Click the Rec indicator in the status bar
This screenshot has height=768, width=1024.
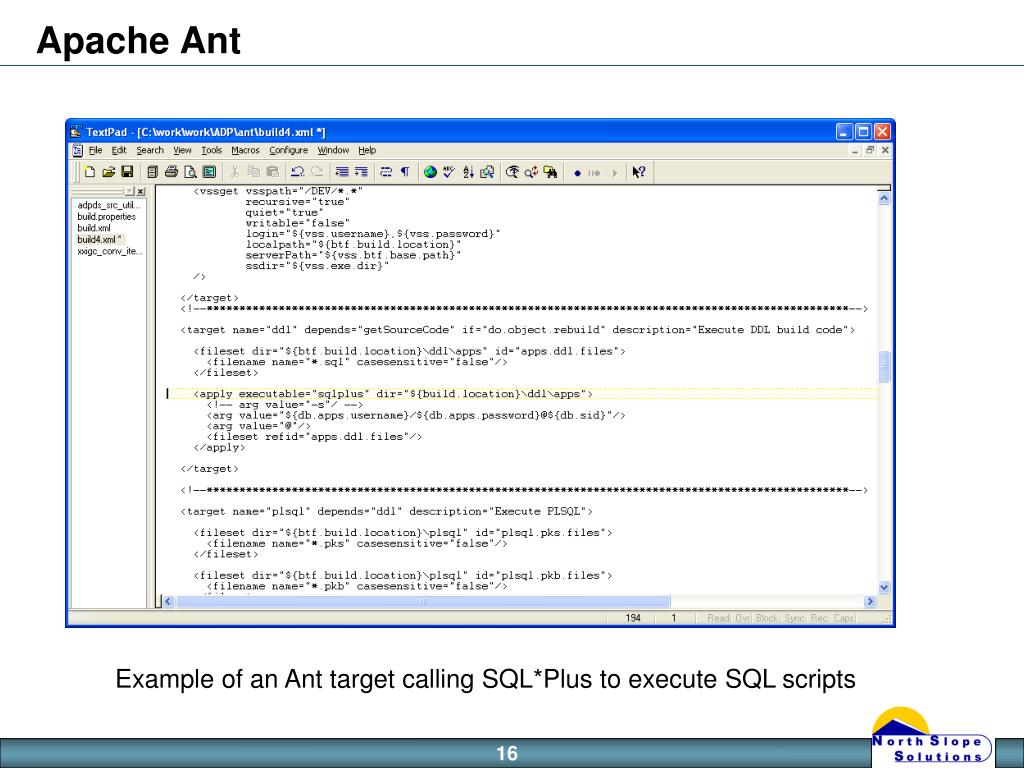pyautogui.click(x=819, y=618)
